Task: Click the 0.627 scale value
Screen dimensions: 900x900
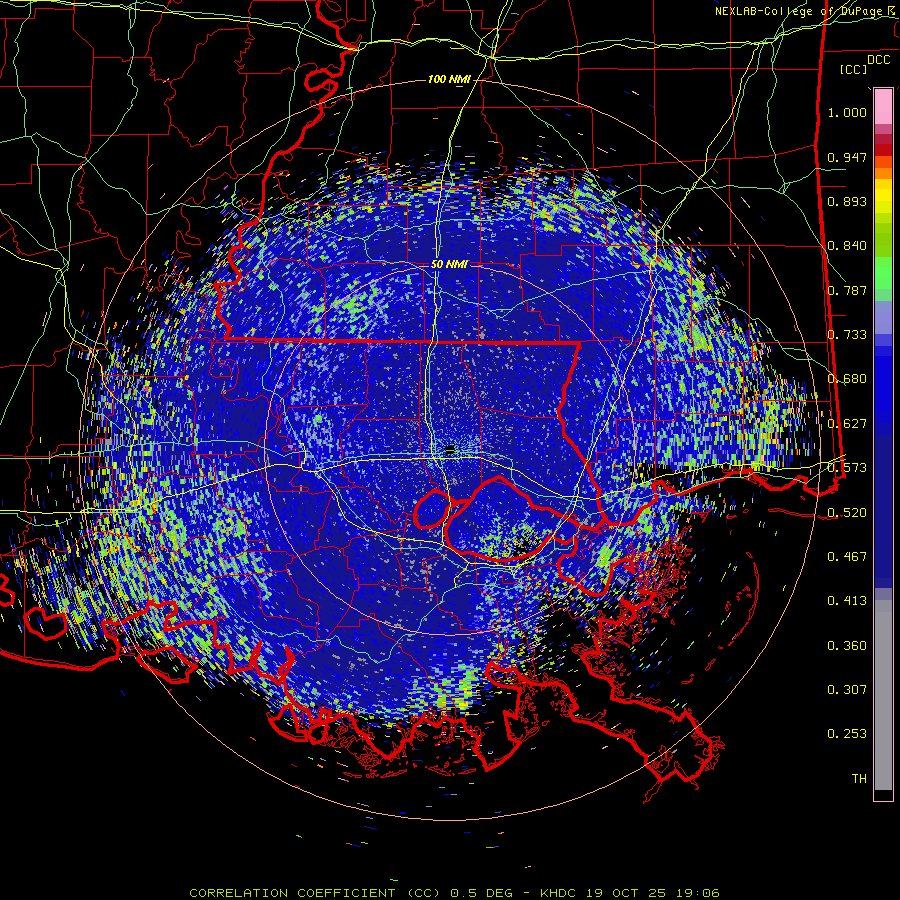Action: (847, 424)
